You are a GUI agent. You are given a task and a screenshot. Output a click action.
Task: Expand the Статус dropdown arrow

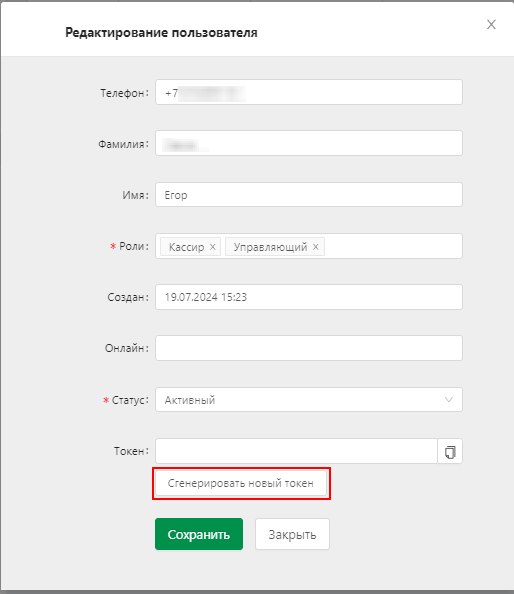click(449, 400)
